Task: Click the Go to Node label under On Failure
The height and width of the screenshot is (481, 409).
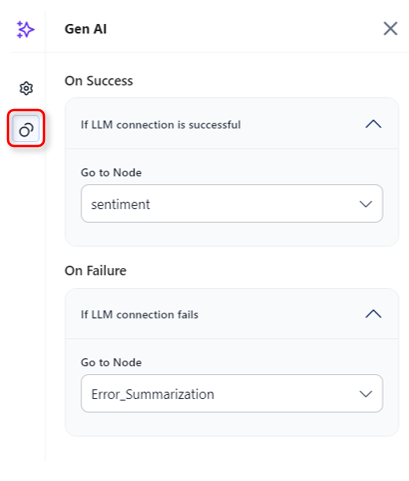Action: click(x=111, y=362)
